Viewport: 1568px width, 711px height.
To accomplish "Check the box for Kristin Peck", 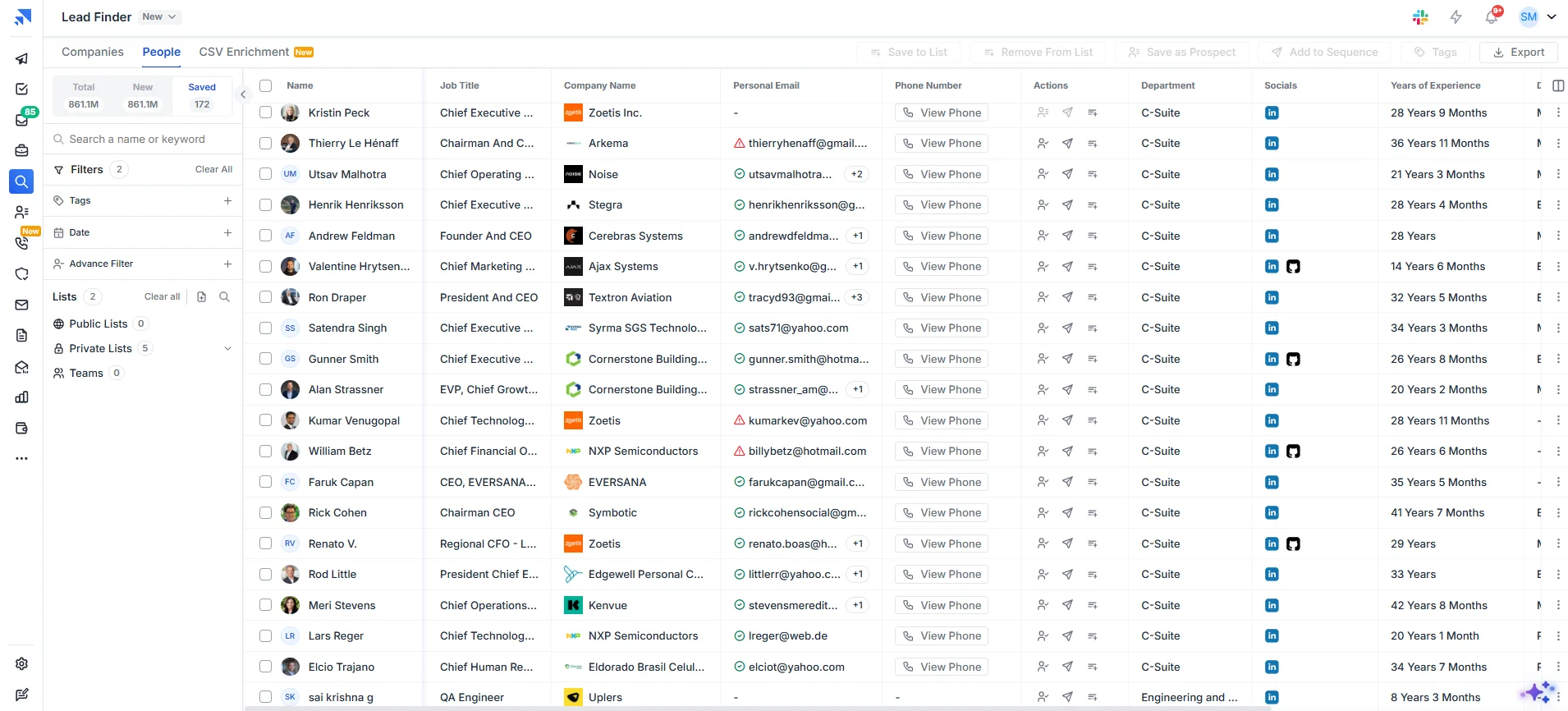I will [x=265, y=112].
